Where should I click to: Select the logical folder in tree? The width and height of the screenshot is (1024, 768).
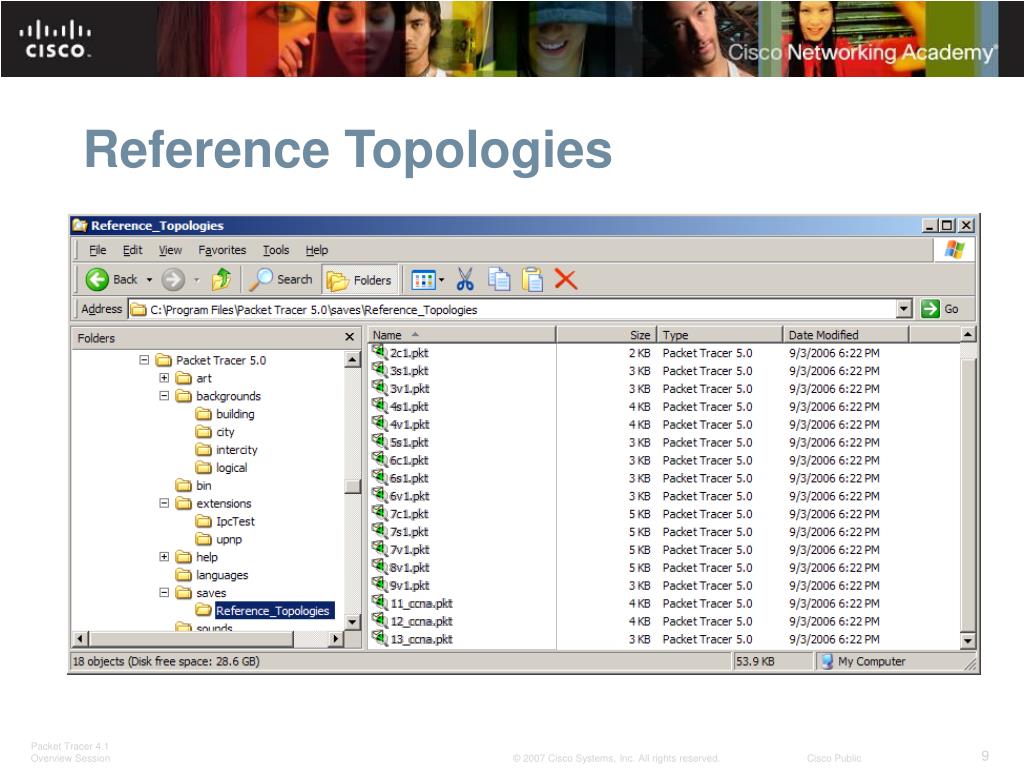[221, 468]
